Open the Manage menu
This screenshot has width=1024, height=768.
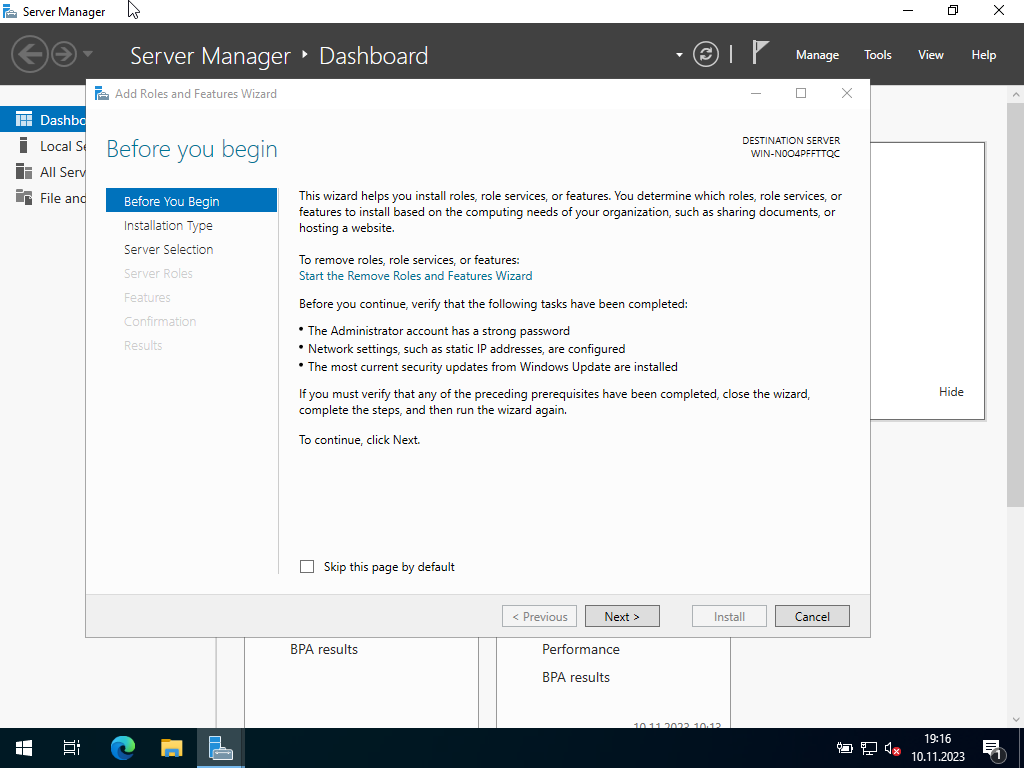point(817,55)
